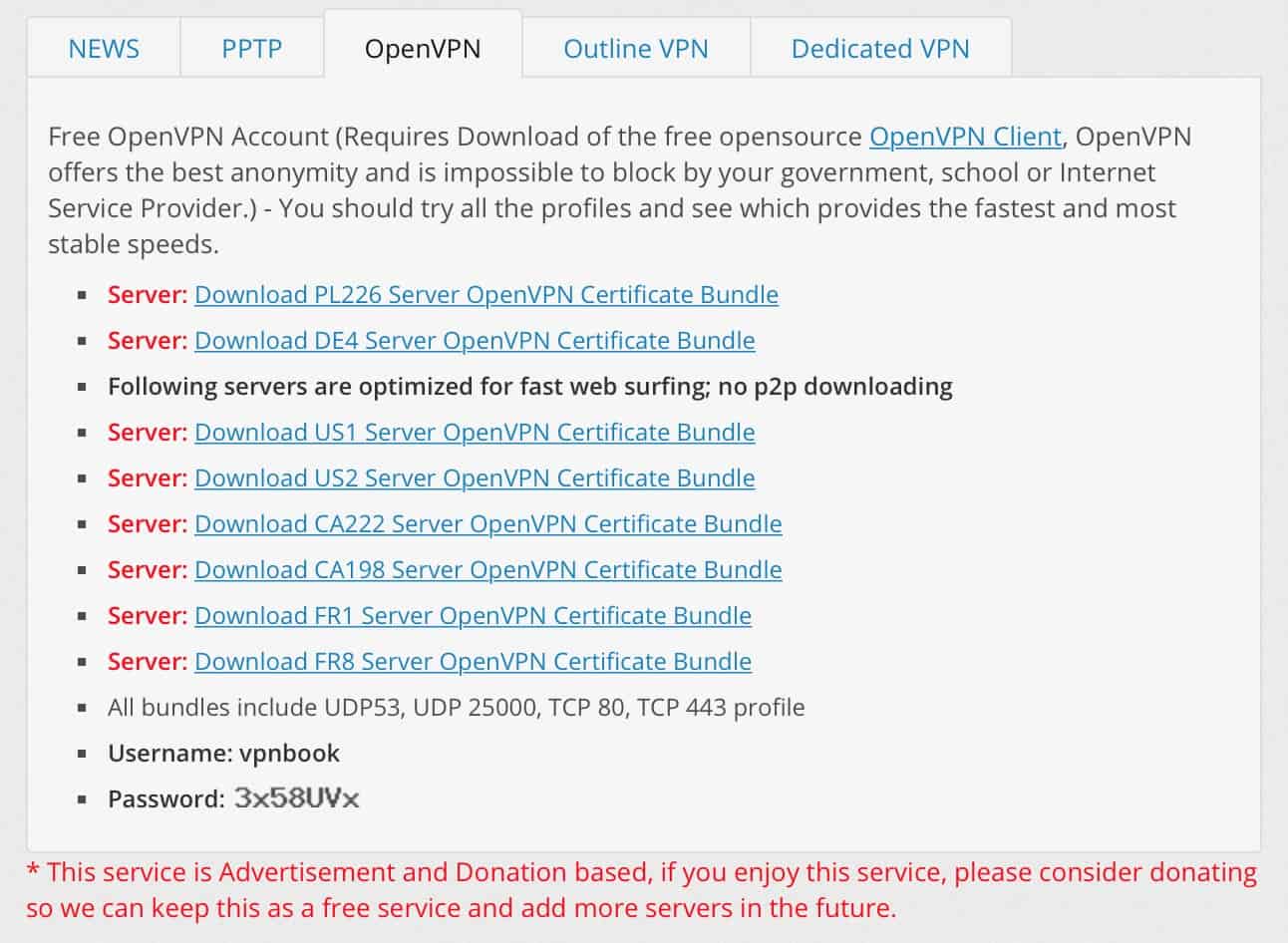The width and height of the screenshot is (1288, 943).
Task: Download FR1 Server certificate bundle
Action: [x=473, y=616]
